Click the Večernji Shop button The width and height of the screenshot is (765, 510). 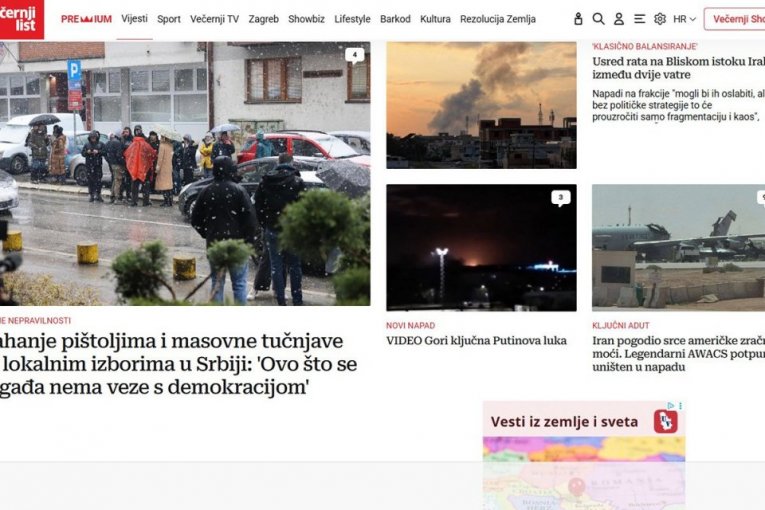pos(735,19)
